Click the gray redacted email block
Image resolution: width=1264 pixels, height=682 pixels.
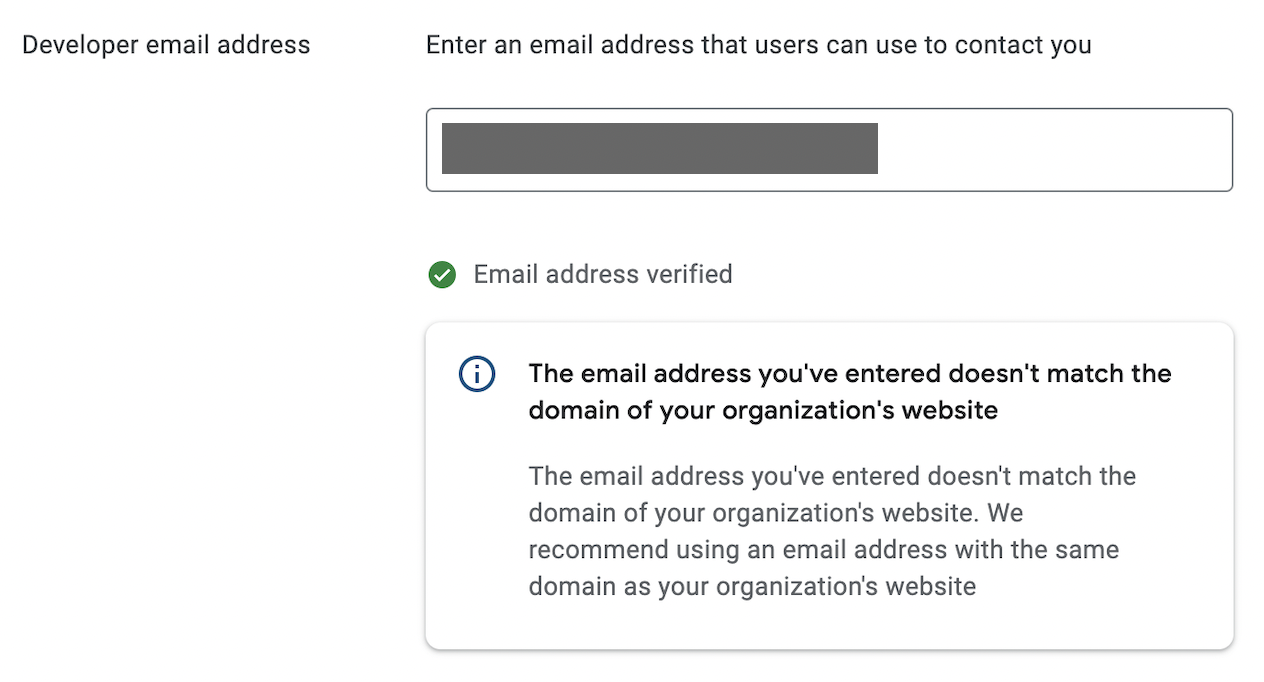click(660, 149)
